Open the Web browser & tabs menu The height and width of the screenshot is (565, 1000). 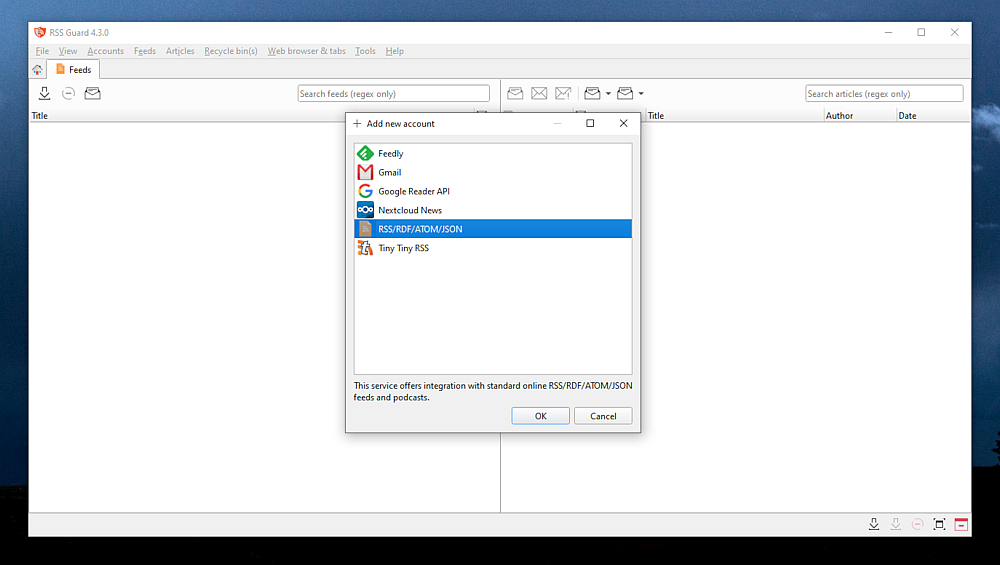click(306, 51)
